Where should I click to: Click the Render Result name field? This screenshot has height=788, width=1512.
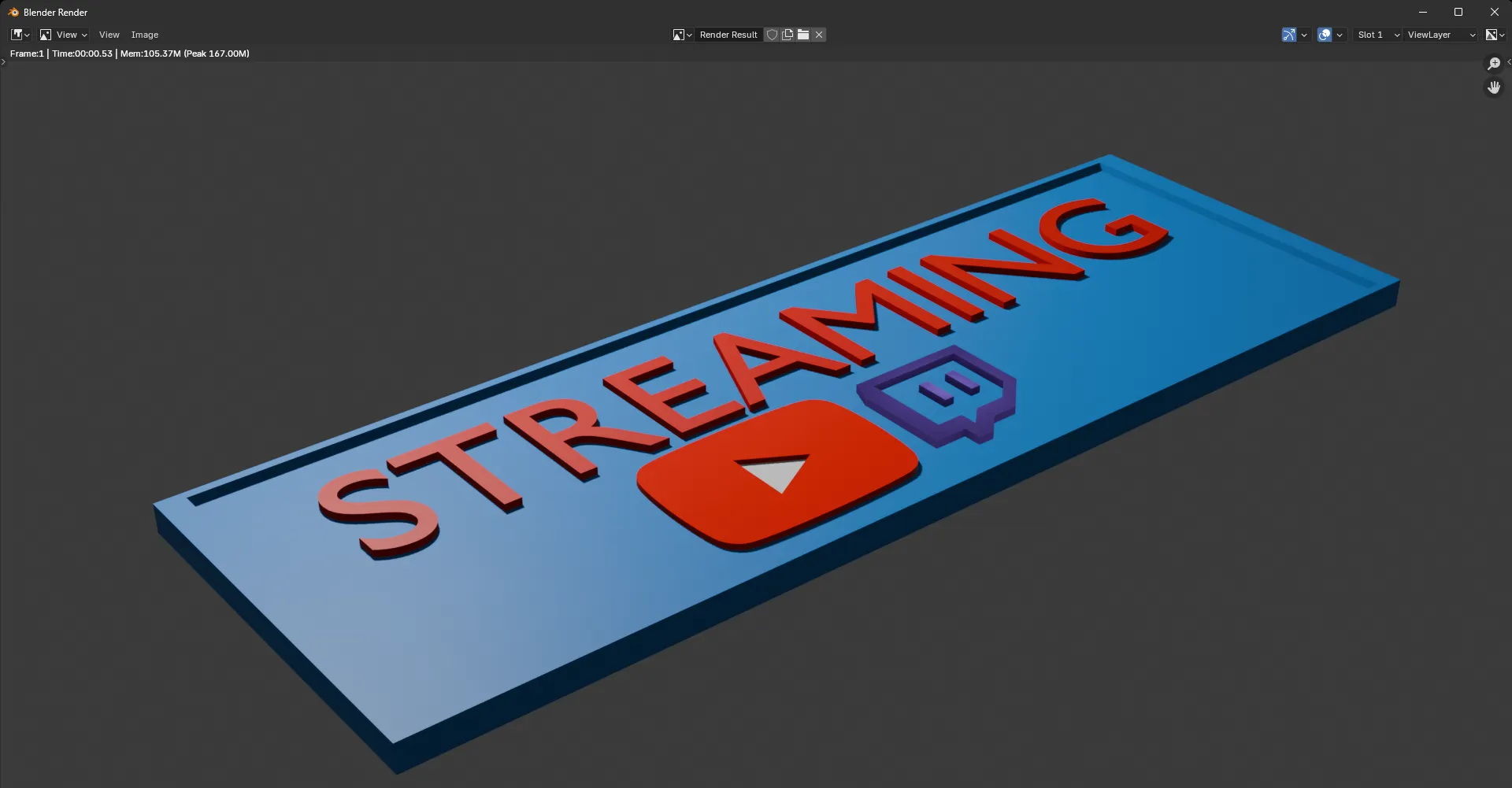click(728, 34)
